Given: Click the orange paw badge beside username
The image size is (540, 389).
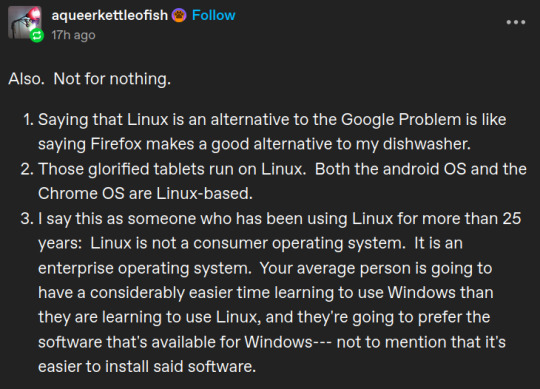Looking at the screenshot, I should 179,15.
